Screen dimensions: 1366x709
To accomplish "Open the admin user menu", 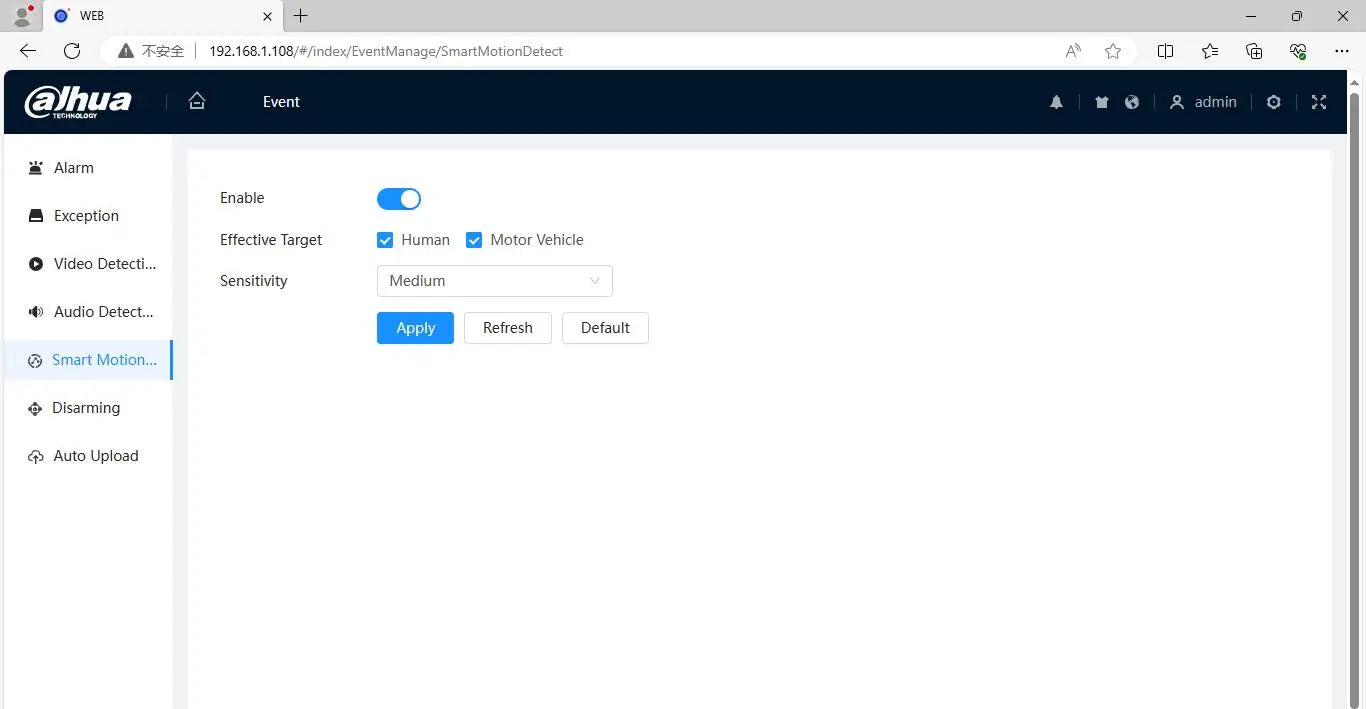I will click(1203, 102).
